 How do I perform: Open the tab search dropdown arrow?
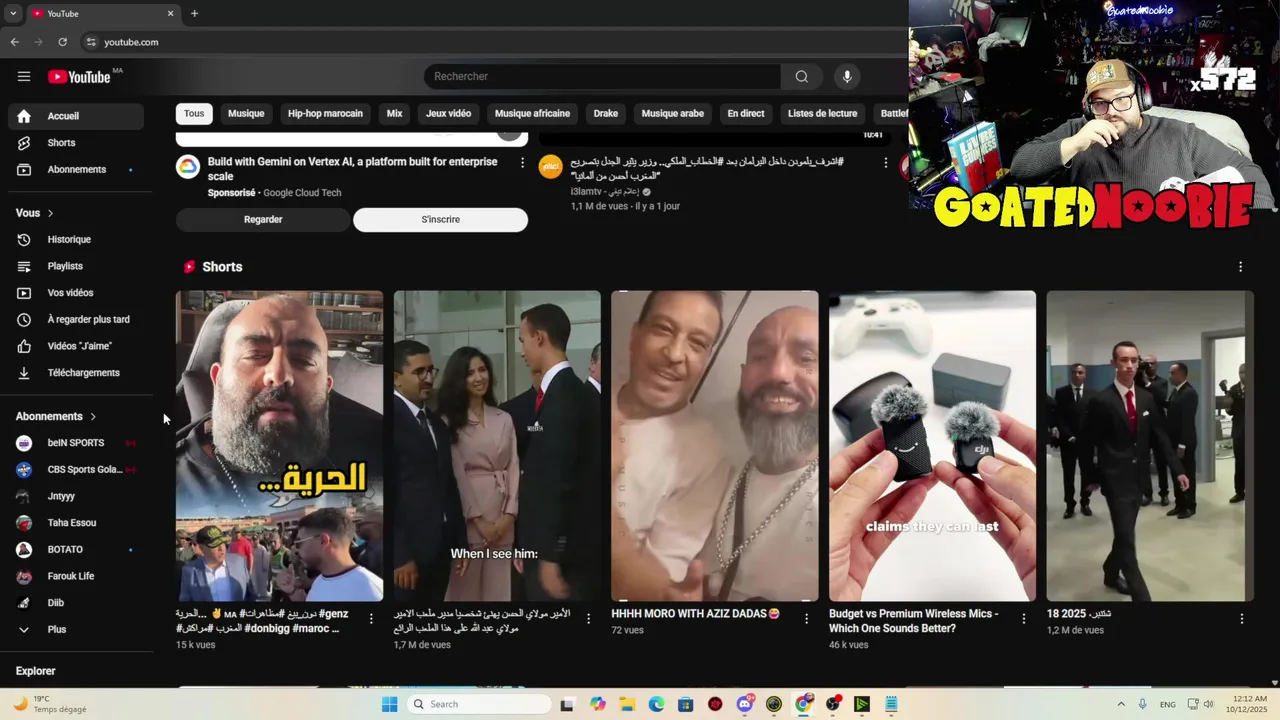(13, 13)
